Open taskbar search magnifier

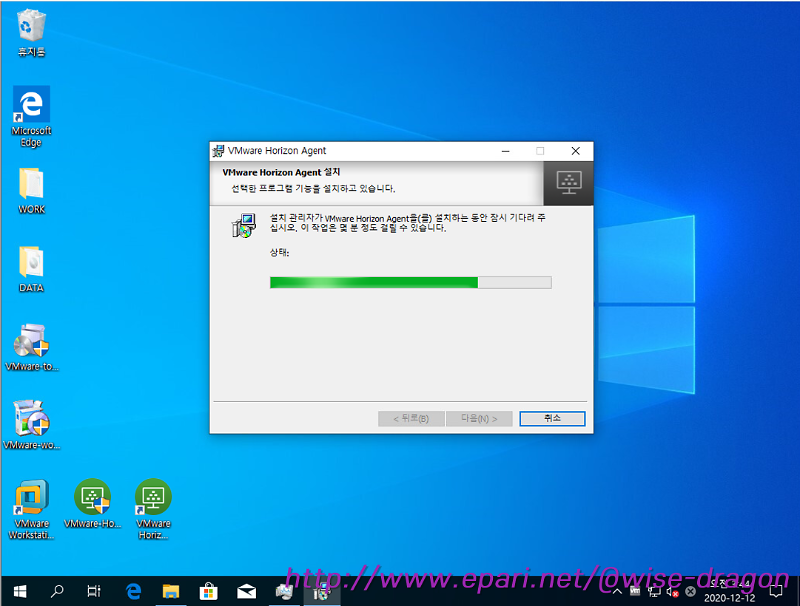[x=57, y=592]
